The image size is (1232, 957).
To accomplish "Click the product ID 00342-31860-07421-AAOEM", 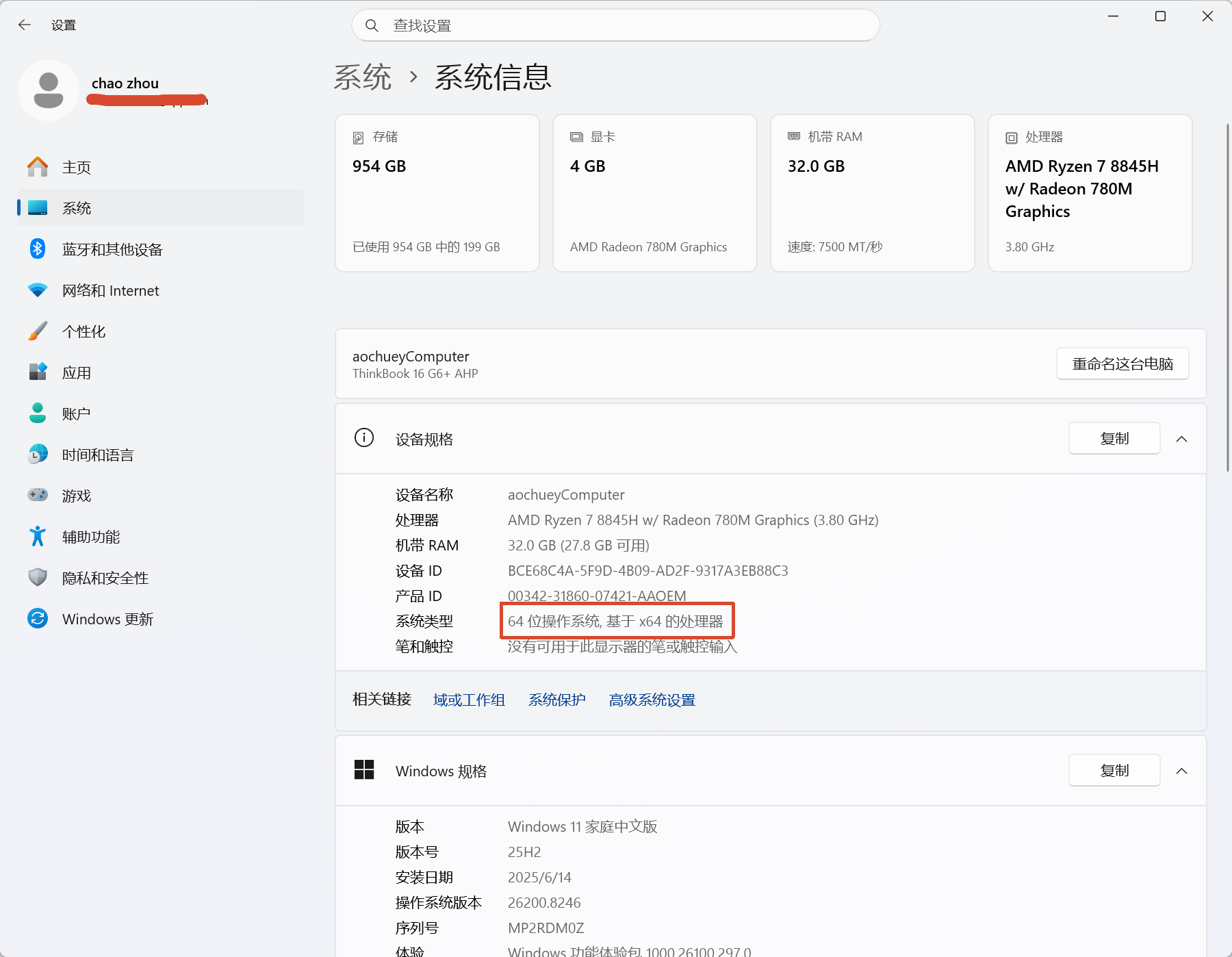I will click(x=597, y=596).
